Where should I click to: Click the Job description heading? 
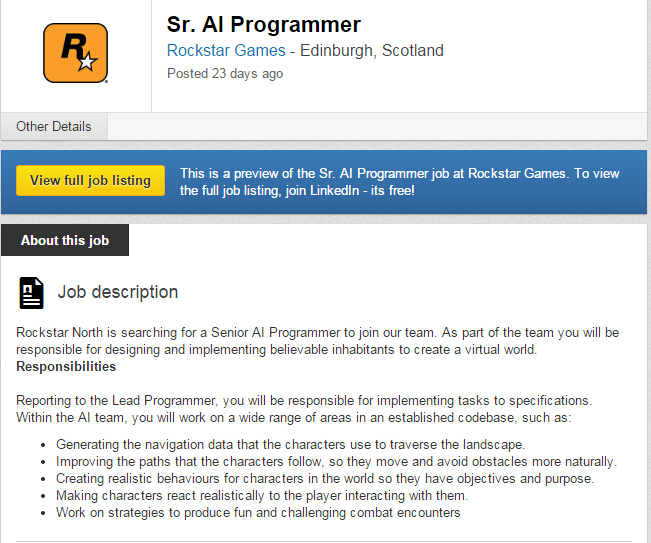pos(118,292)
